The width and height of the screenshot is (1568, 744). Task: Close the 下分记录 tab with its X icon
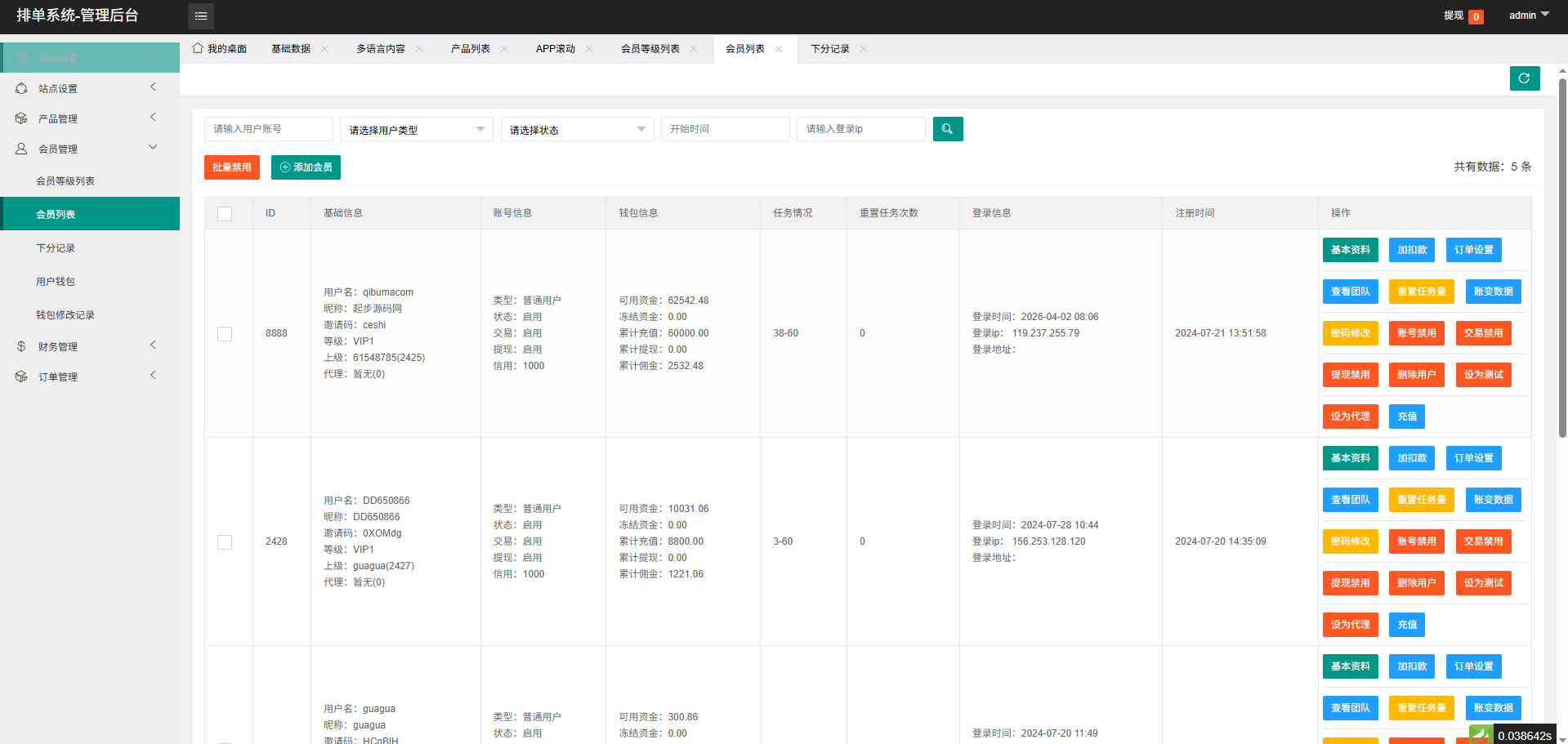pyautogui.click(x=864, y=49)
